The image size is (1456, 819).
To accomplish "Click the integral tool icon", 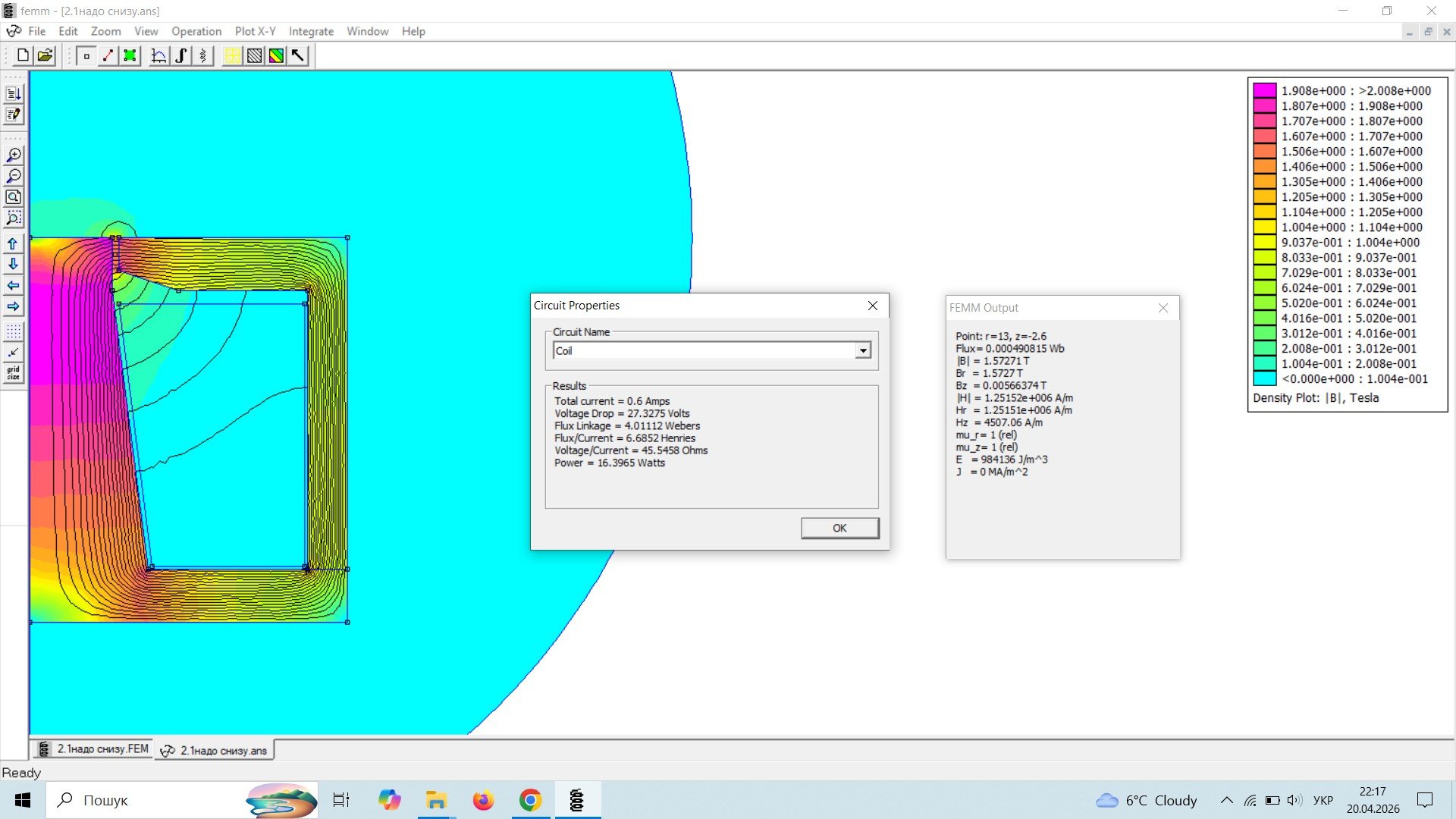I will click(x=180, y=55).
